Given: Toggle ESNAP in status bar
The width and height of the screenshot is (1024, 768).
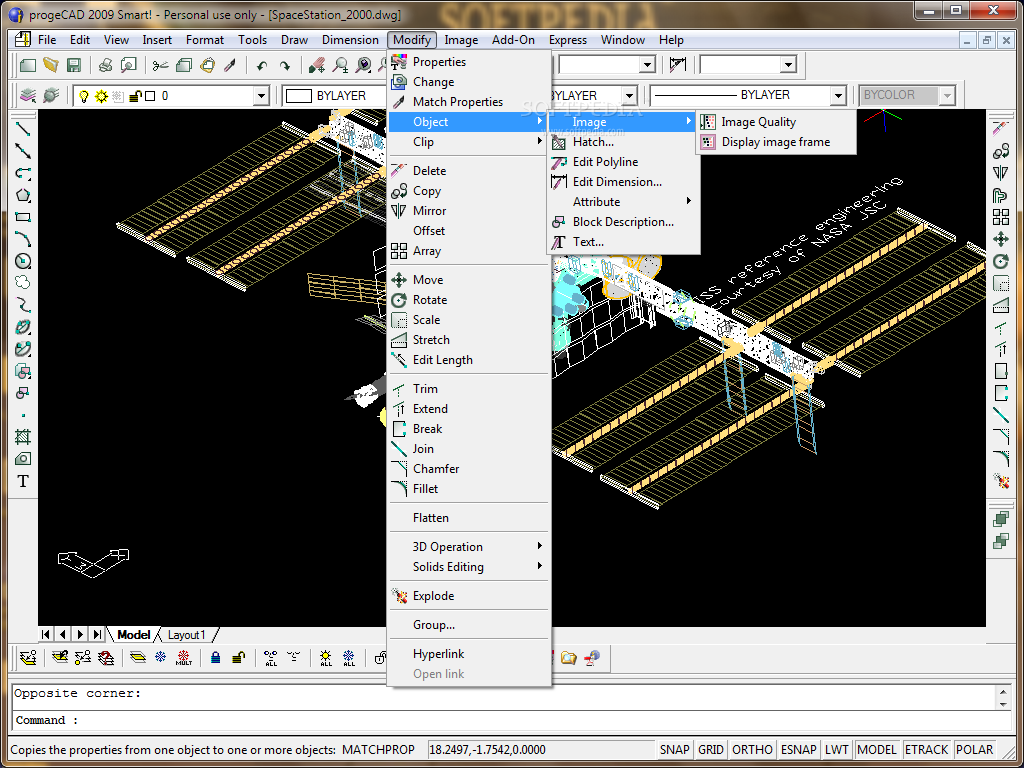Looking at the screenshot, I should tap(799, 750).
